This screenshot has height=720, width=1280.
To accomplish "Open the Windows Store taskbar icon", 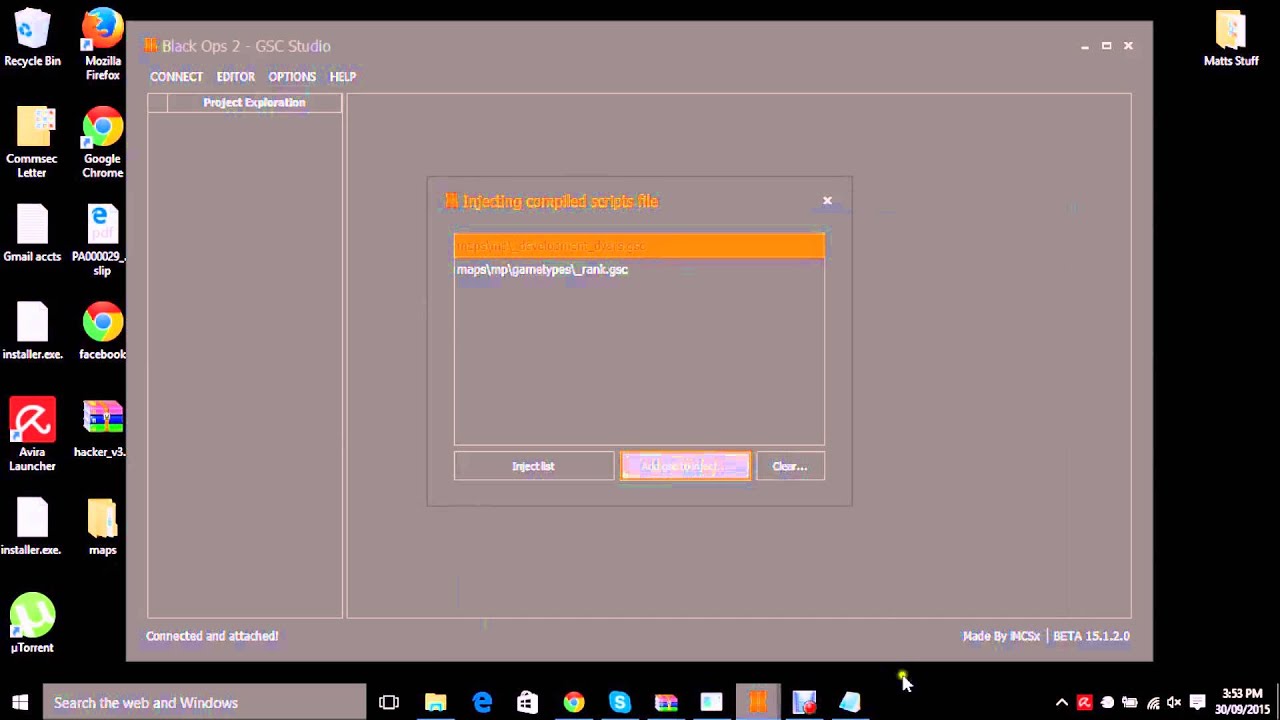I will pos(527,702).
